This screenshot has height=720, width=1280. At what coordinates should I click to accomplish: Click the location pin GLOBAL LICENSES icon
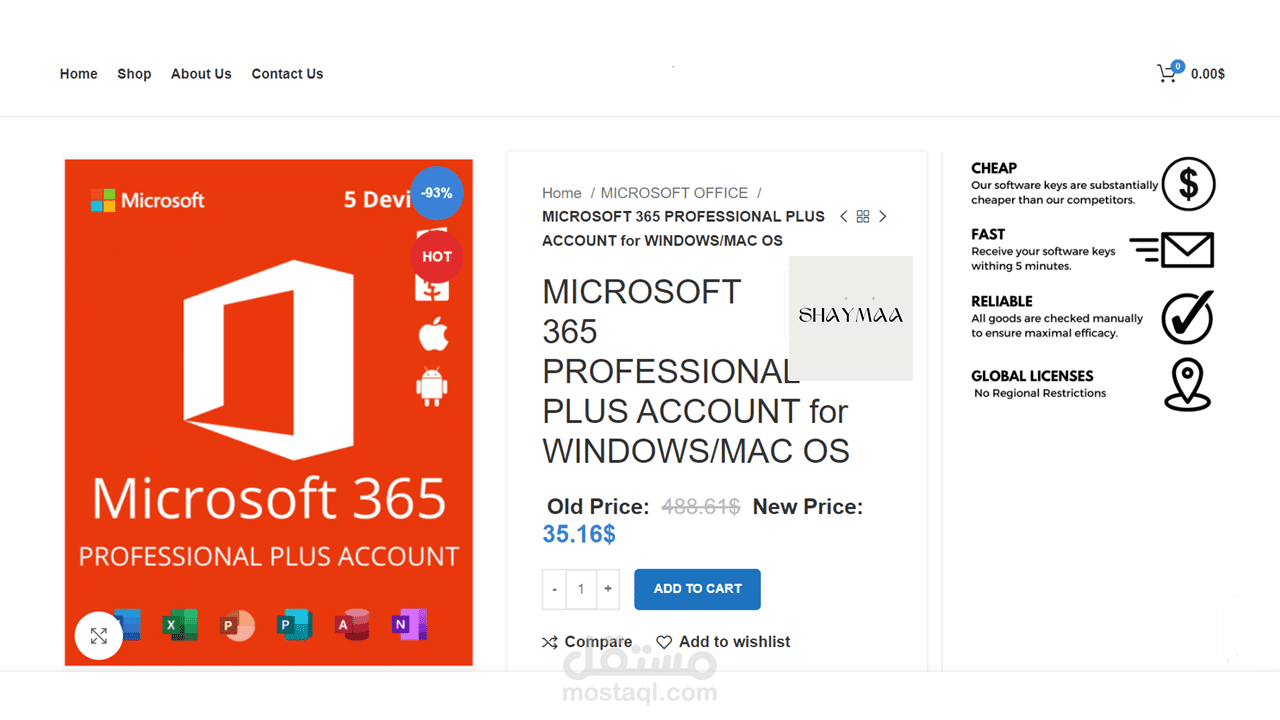[x=1187, y=385]
